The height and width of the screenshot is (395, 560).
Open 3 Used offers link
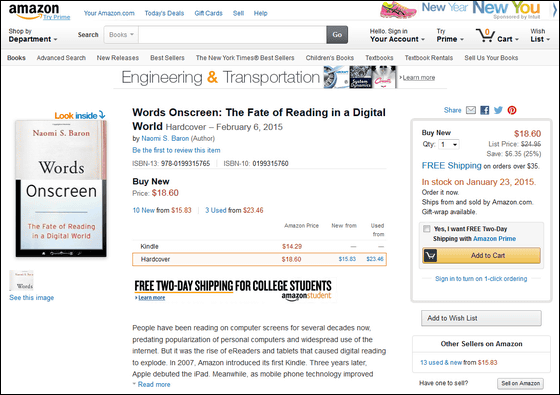pos(216,210)
